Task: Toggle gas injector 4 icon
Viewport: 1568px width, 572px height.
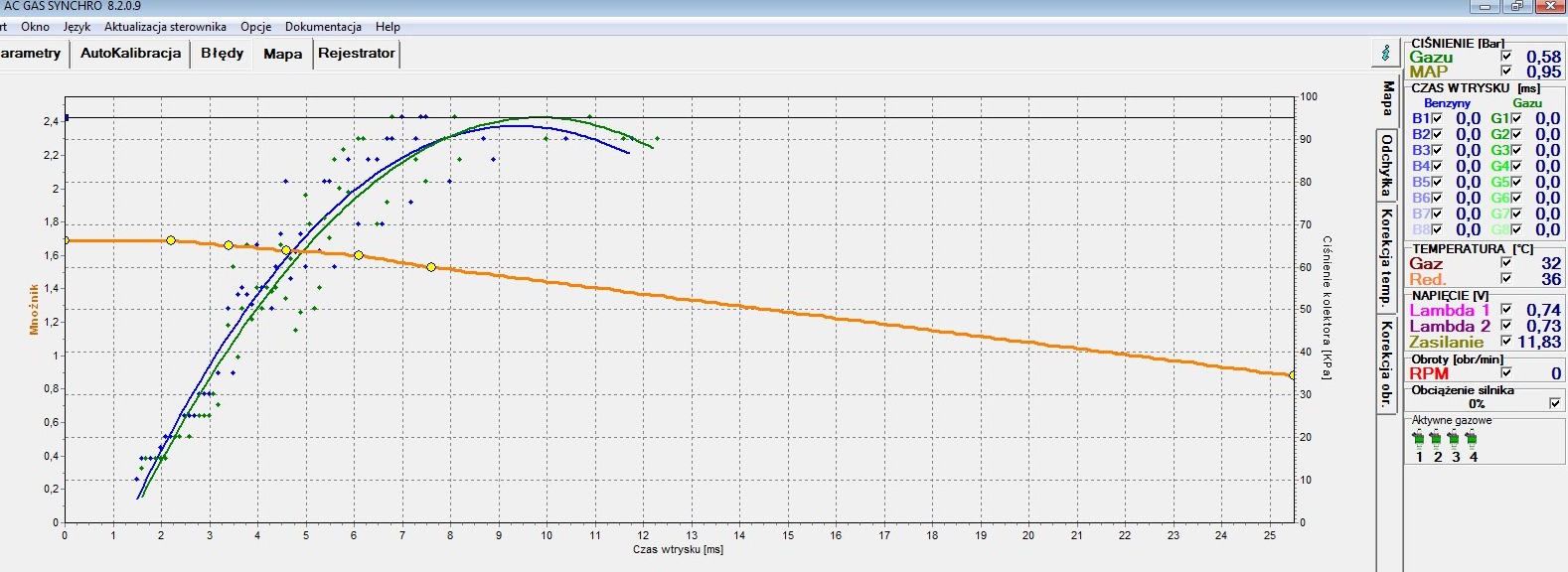Action: pos(1472,439)
